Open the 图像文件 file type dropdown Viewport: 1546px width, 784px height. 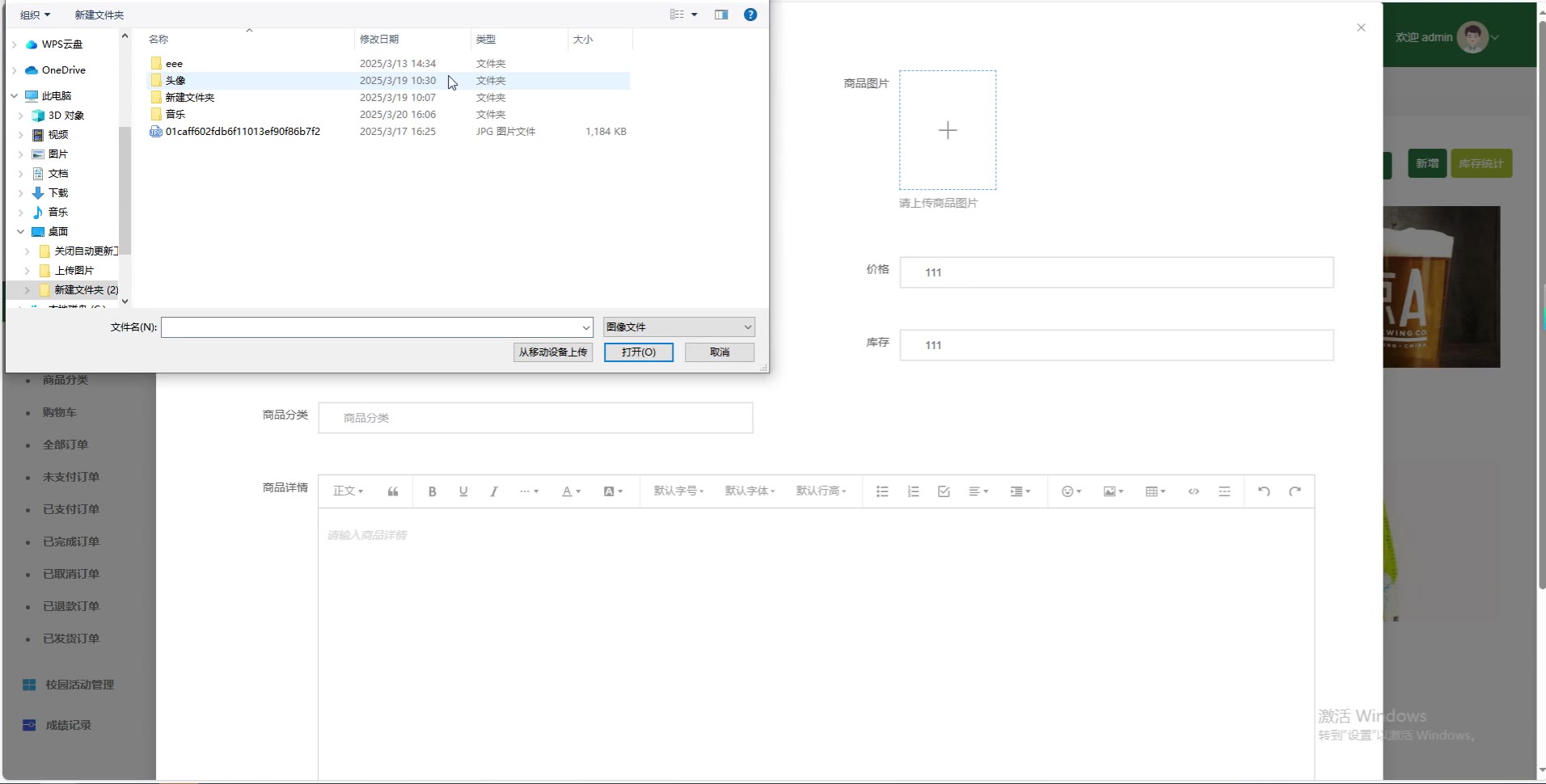(679, 327)
